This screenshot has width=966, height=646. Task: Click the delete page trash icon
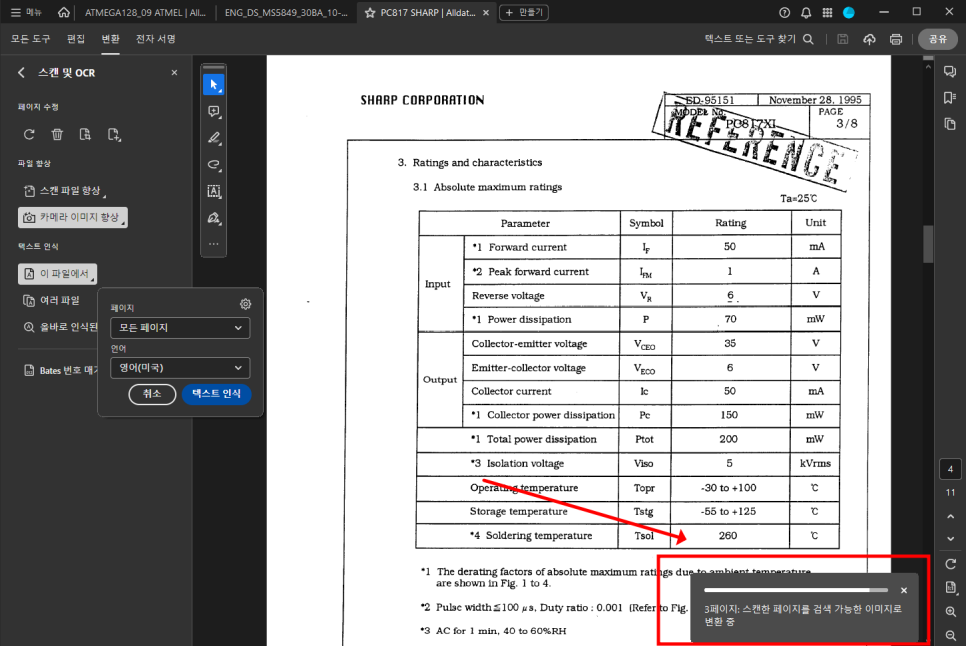tap(57, 134)
